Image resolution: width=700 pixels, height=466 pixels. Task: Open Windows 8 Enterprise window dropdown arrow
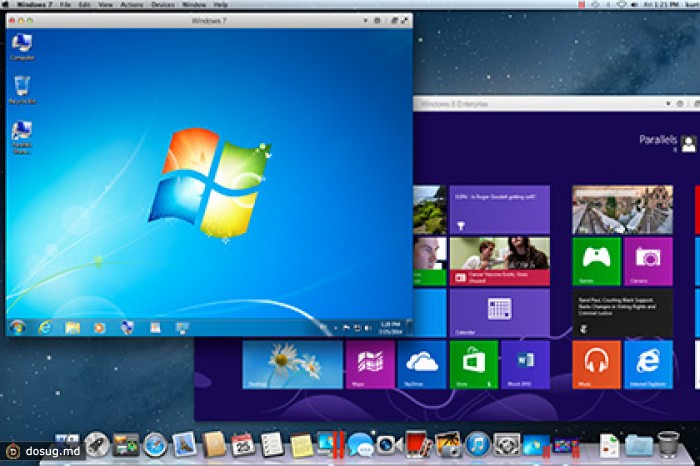coord(668,104)
